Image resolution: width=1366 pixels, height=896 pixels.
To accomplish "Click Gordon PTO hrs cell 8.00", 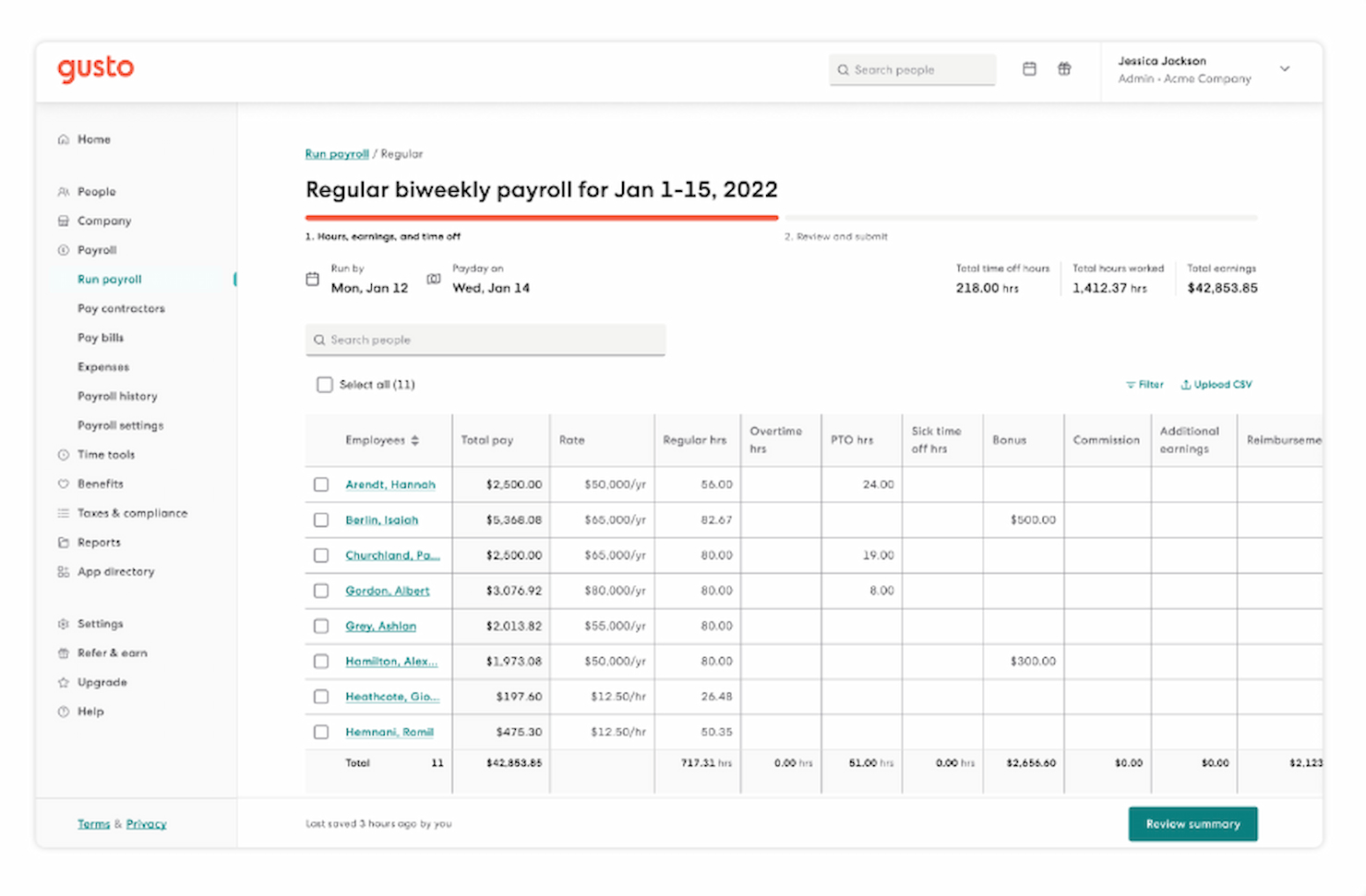I will pos(861,591).
